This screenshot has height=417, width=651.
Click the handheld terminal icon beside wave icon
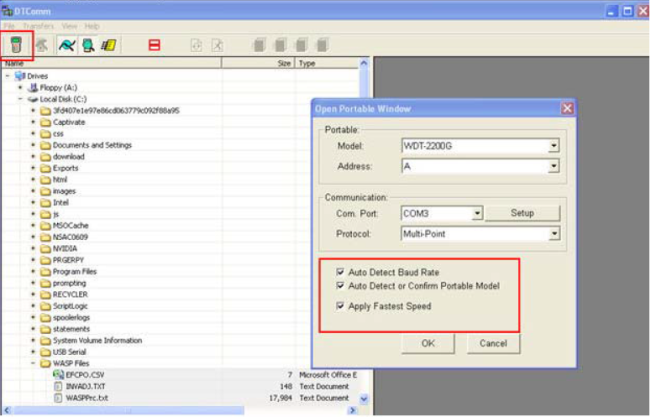(87, 45)
